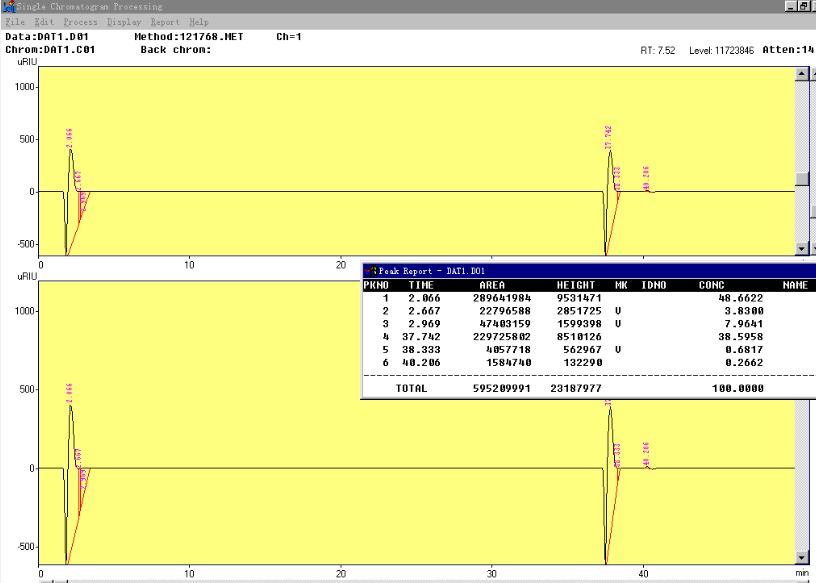Screen dimensions: 816x583
Task: Open the Report menu
Action: click(165, 22)
